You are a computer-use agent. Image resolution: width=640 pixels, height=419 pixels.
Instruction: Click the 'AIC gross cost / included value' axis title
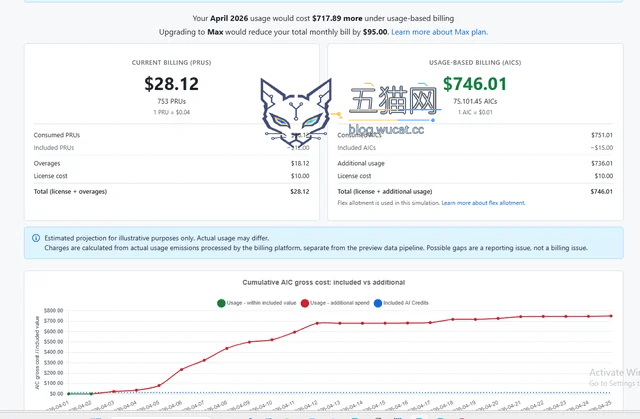(x=37, y=352)
